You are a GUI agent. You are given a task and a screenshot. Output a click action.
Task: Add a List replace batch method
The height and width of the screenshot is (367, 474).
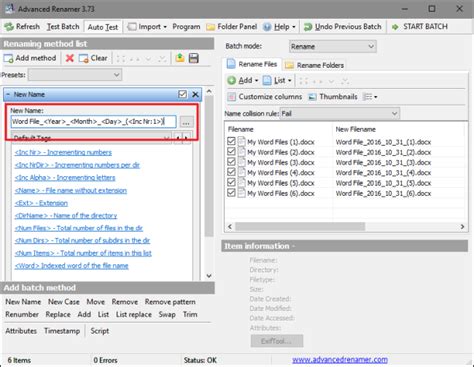(134, 315)
